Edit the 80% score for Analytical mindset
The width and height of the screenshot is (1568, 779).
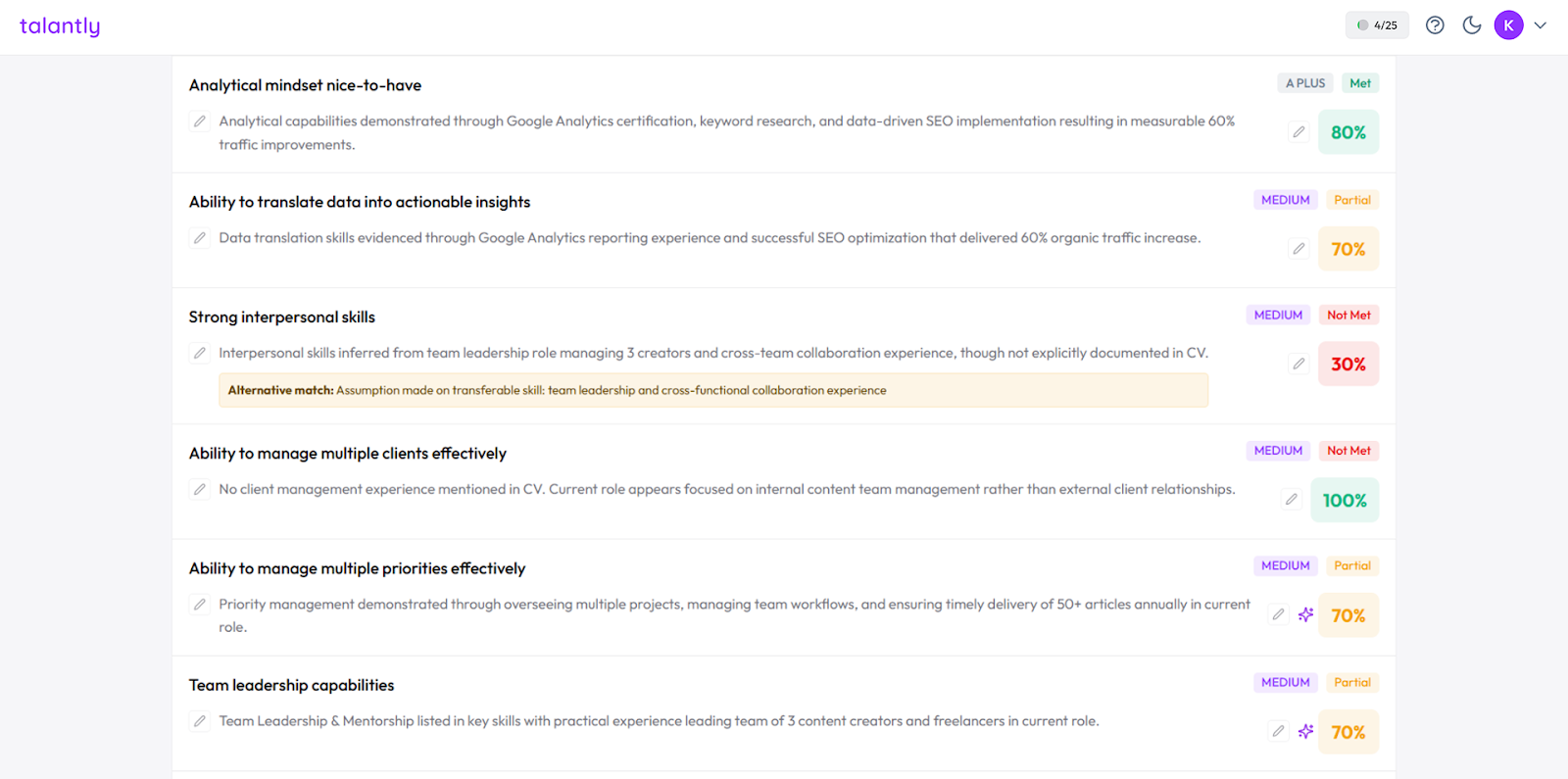coord(1298,132)
